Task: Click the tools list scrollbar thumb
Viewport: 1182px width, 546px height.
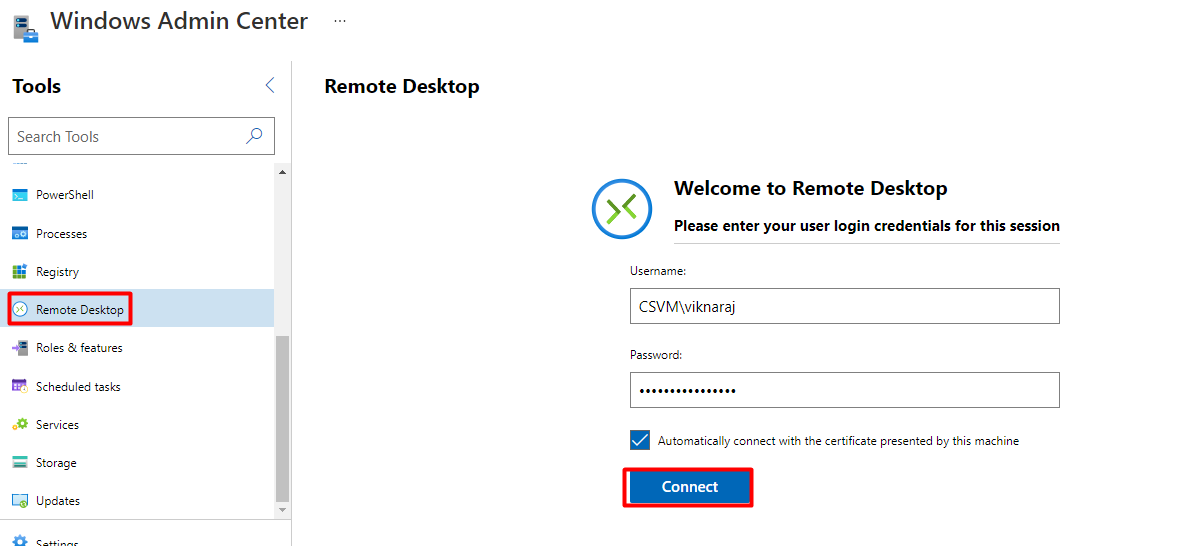Action: pos(283,419)
